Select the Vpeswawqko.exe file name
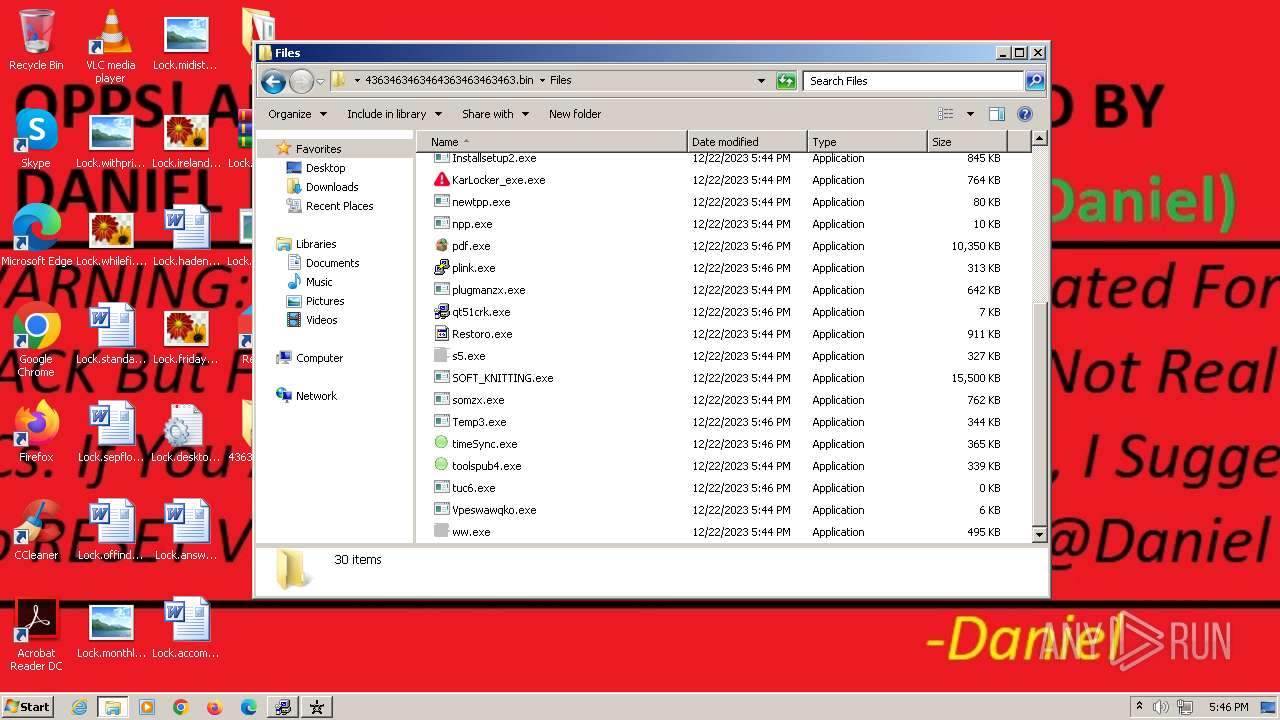The image size is (1280, 720). pos(494,510)
